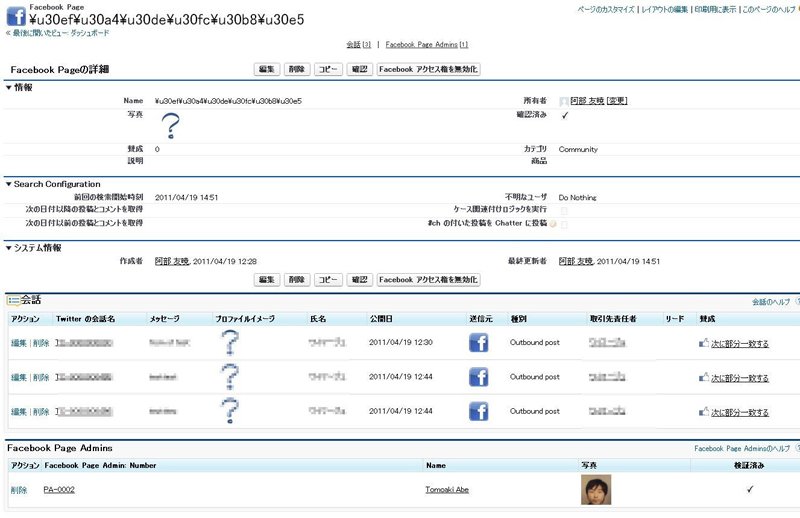Sort by the Twitter の会話名 column header
Screen dimensions: 800x518
coord(85,319)
